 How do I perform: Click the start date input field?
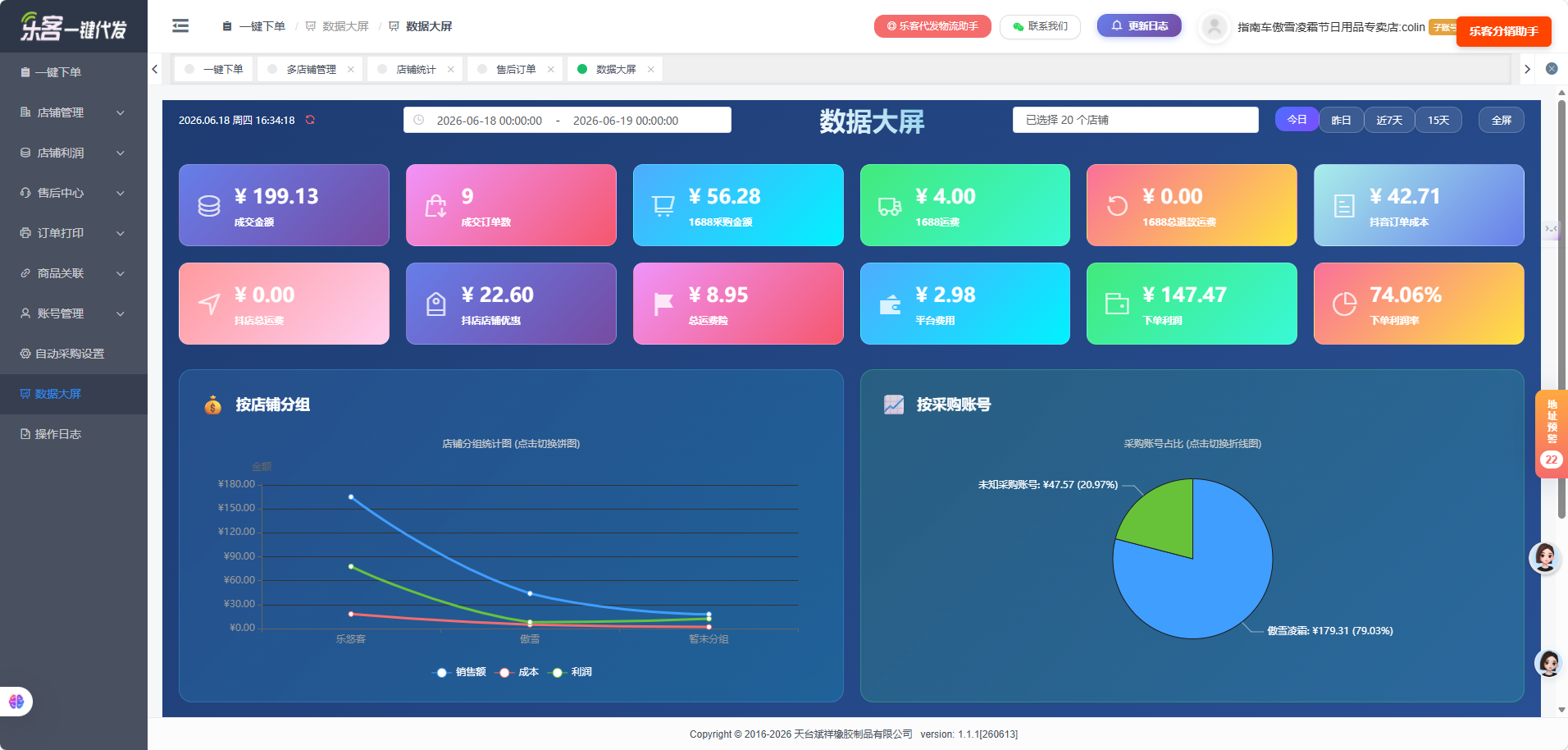[x=490, y=120]
